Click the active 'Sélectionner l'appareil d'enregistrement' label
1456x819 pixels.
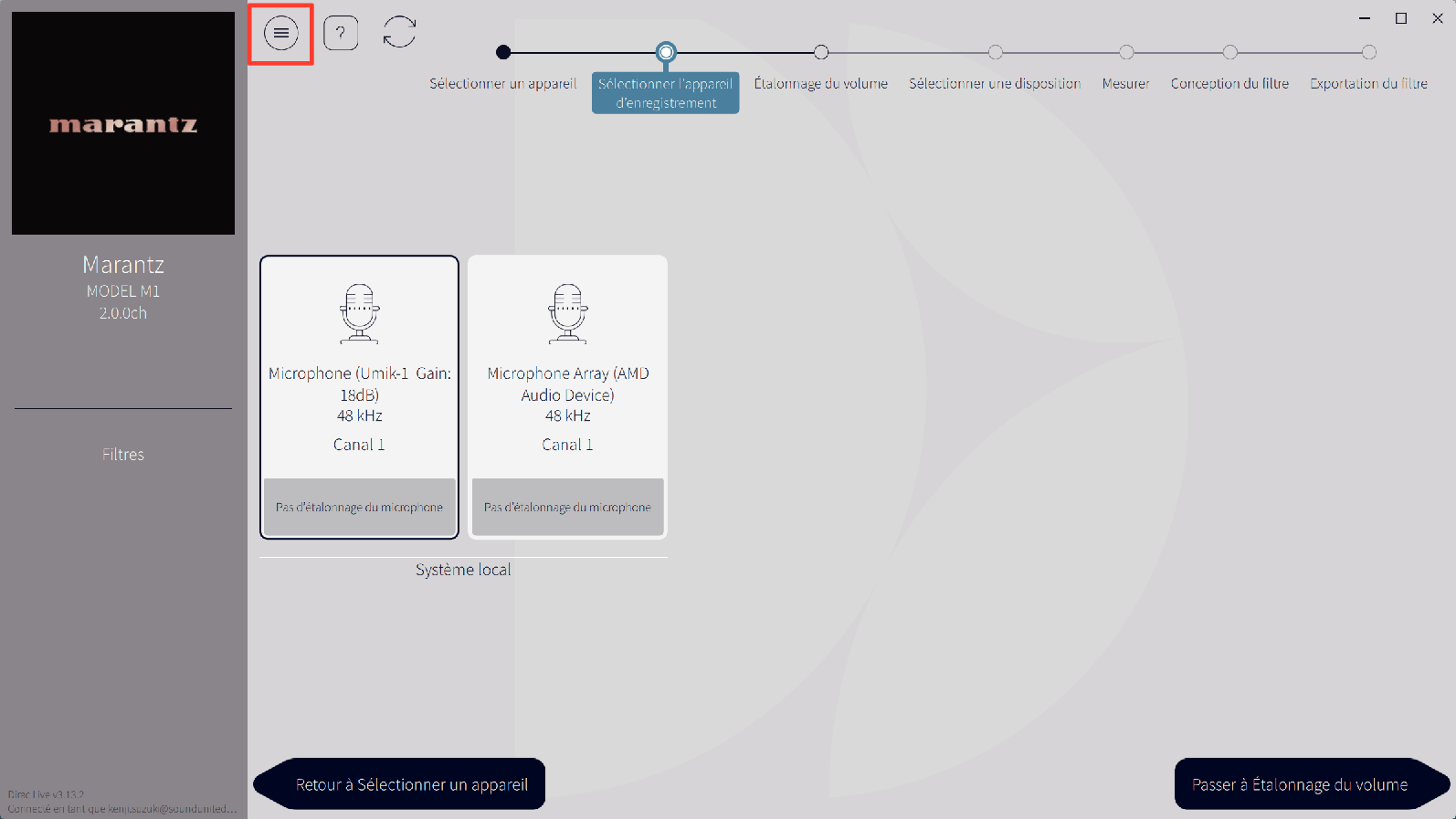pos(665,93)
